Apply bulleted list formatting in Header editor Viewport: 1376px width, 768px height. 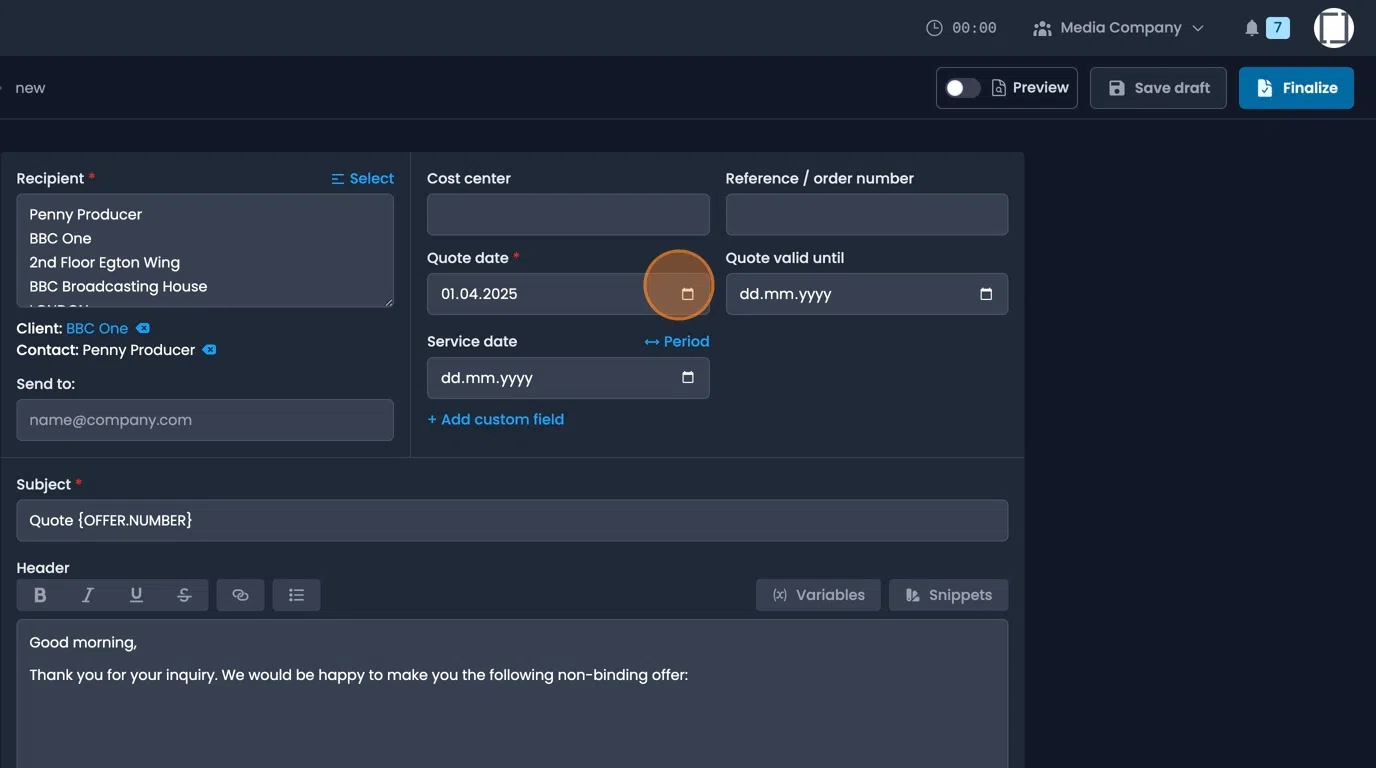tap(296, 594)
